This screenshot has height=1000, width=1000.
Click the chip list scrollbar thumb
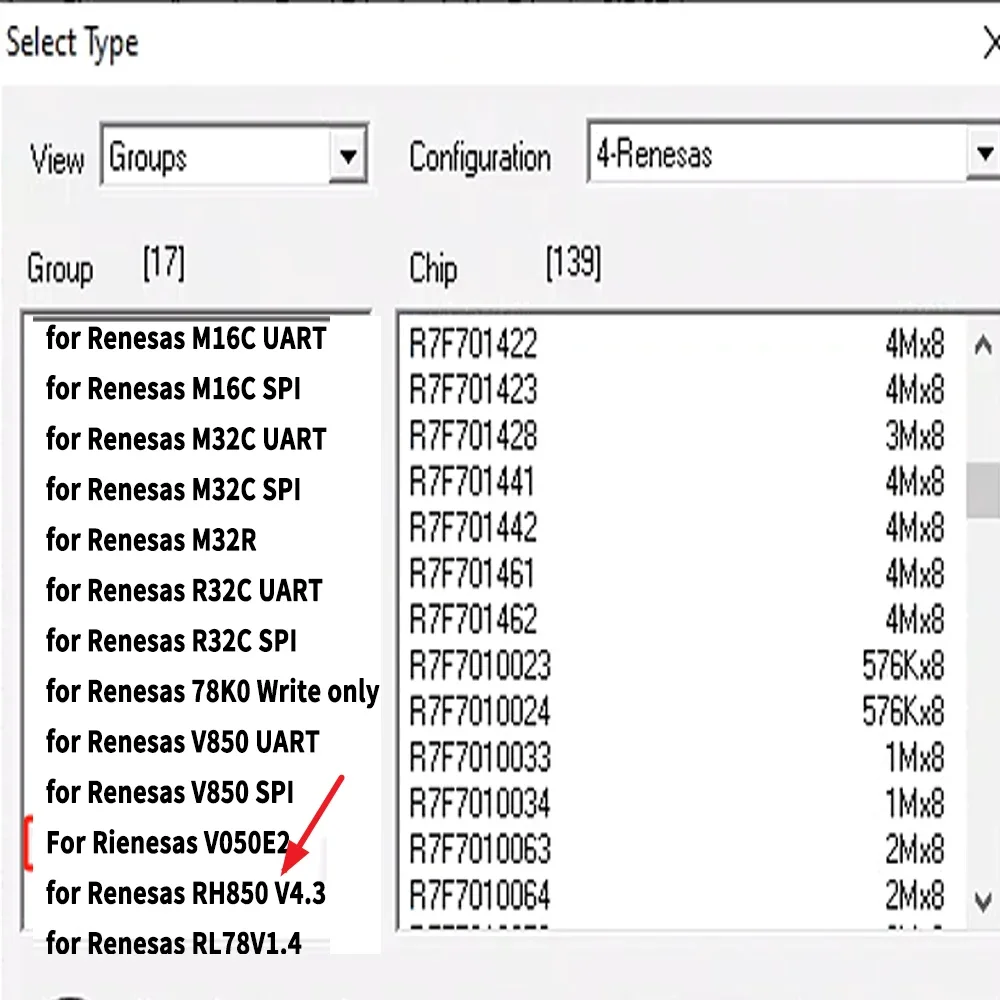click(x=983, y=490)
